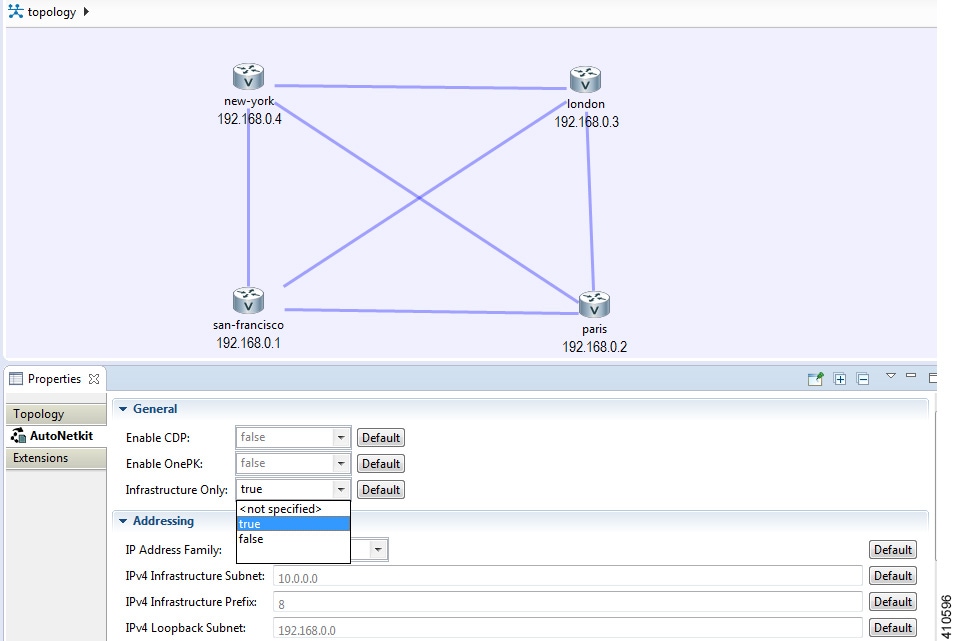Collapse the Addressing section

(124, 520)
